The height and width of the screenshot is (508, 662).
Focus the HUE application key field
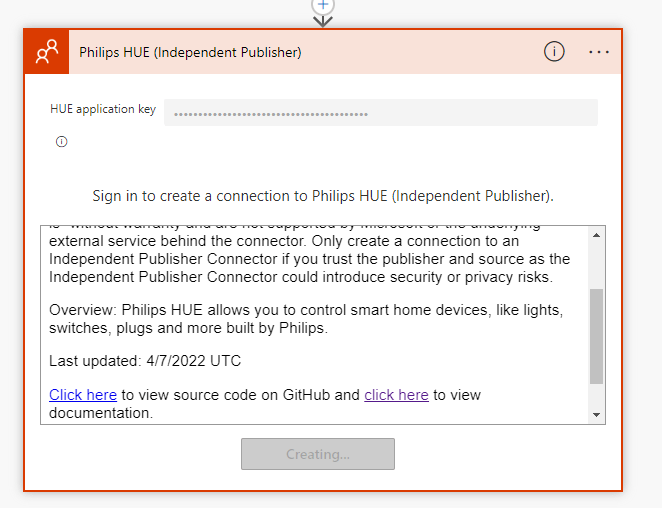[x=380, y=113]
